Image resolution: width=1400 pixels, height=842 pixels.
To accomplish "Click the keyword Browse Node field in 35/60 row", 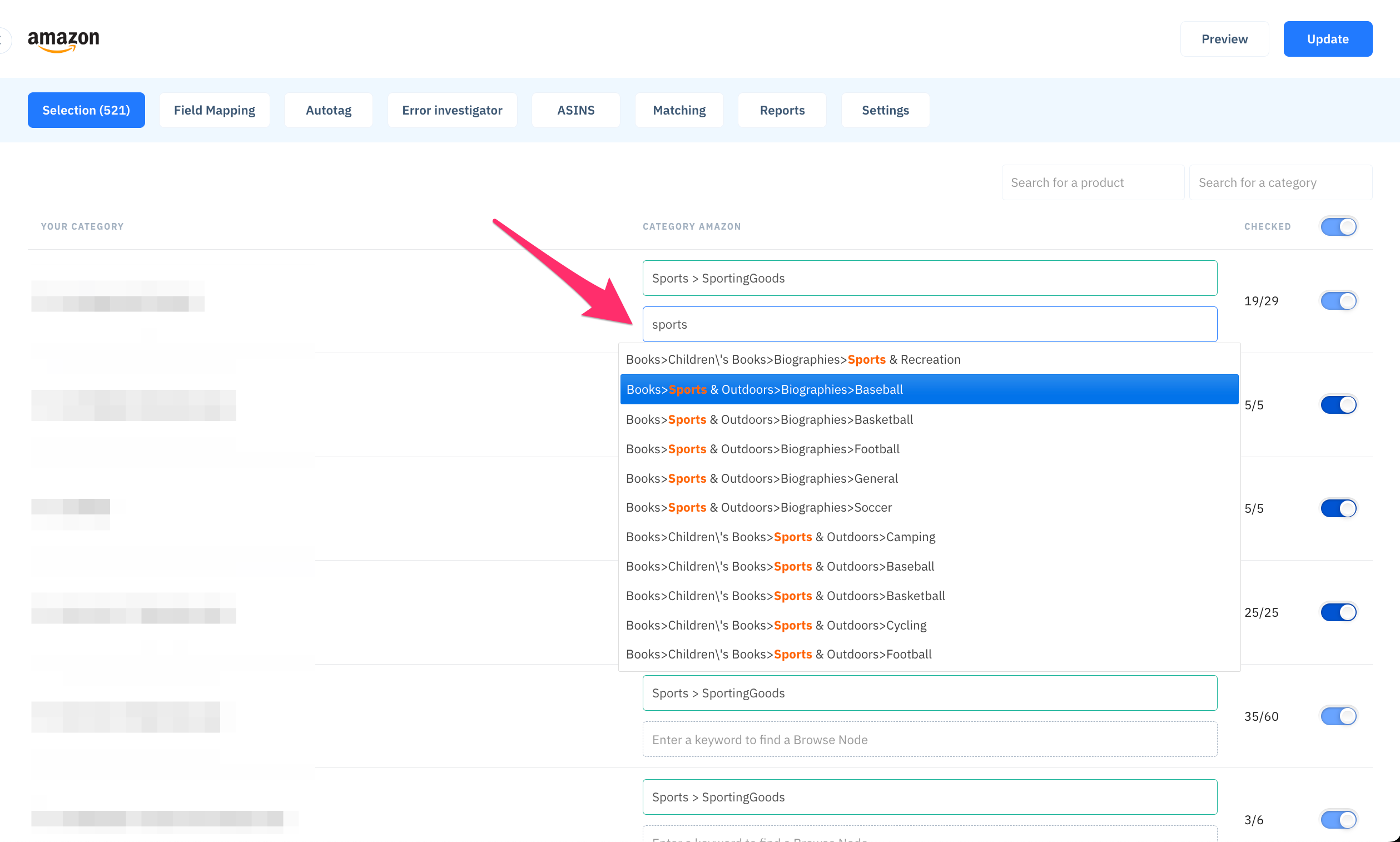I will (x=930, y=739).
